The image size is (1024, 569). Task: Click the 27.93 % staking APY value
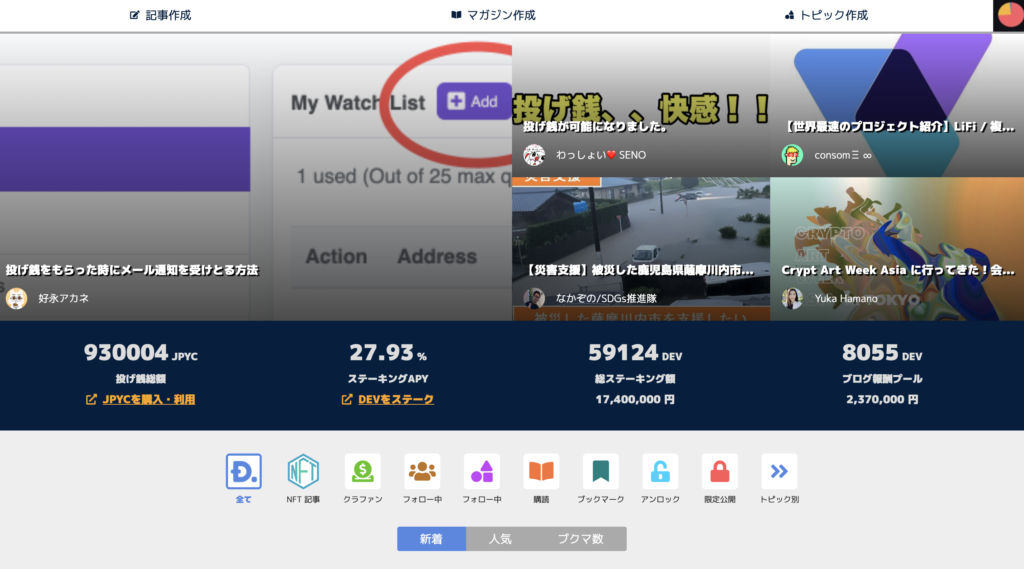pyautogui.click(x=388, y=353)
